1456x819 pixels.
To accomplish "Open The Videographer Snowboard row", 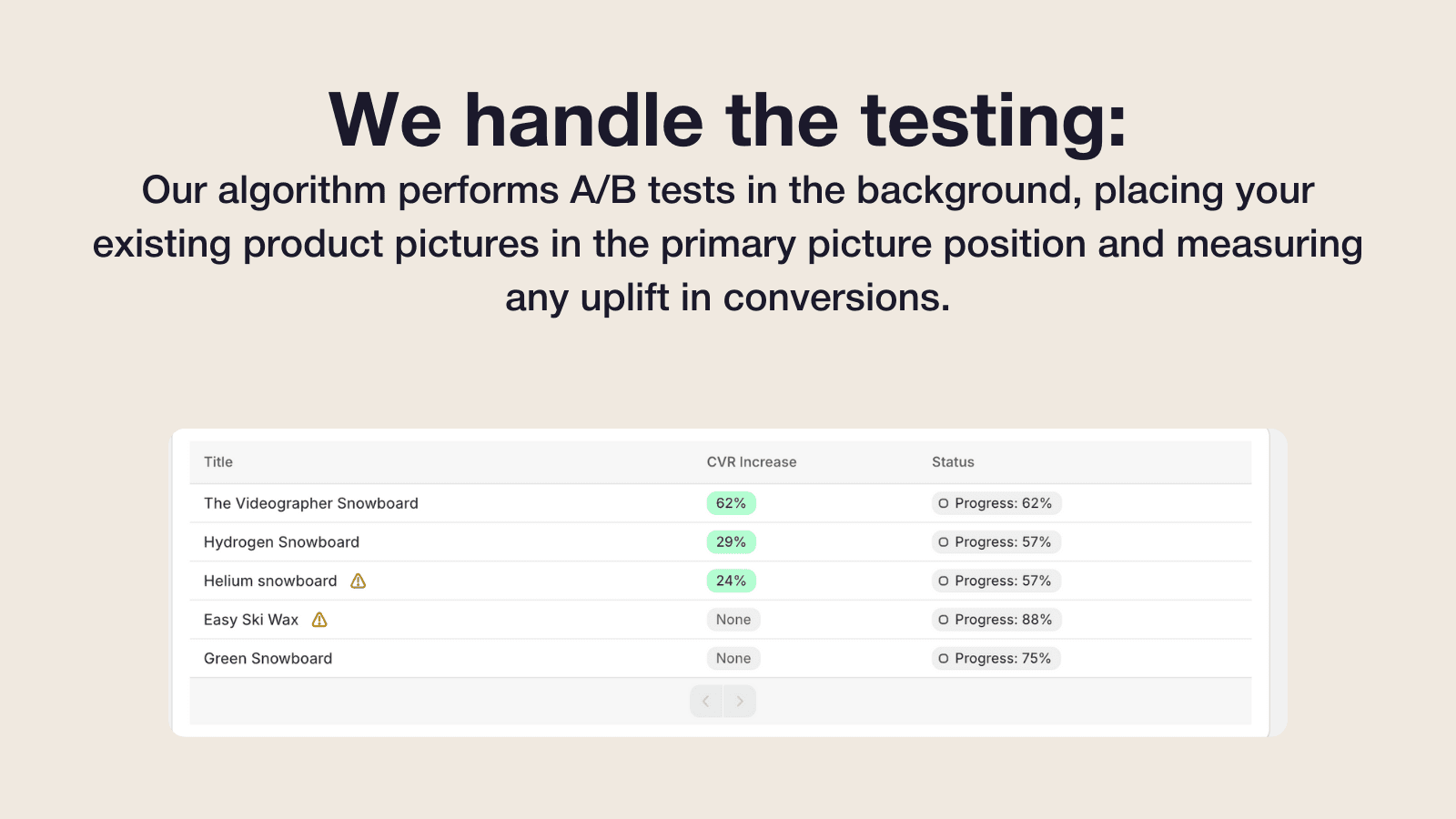I will coord(311,503).
